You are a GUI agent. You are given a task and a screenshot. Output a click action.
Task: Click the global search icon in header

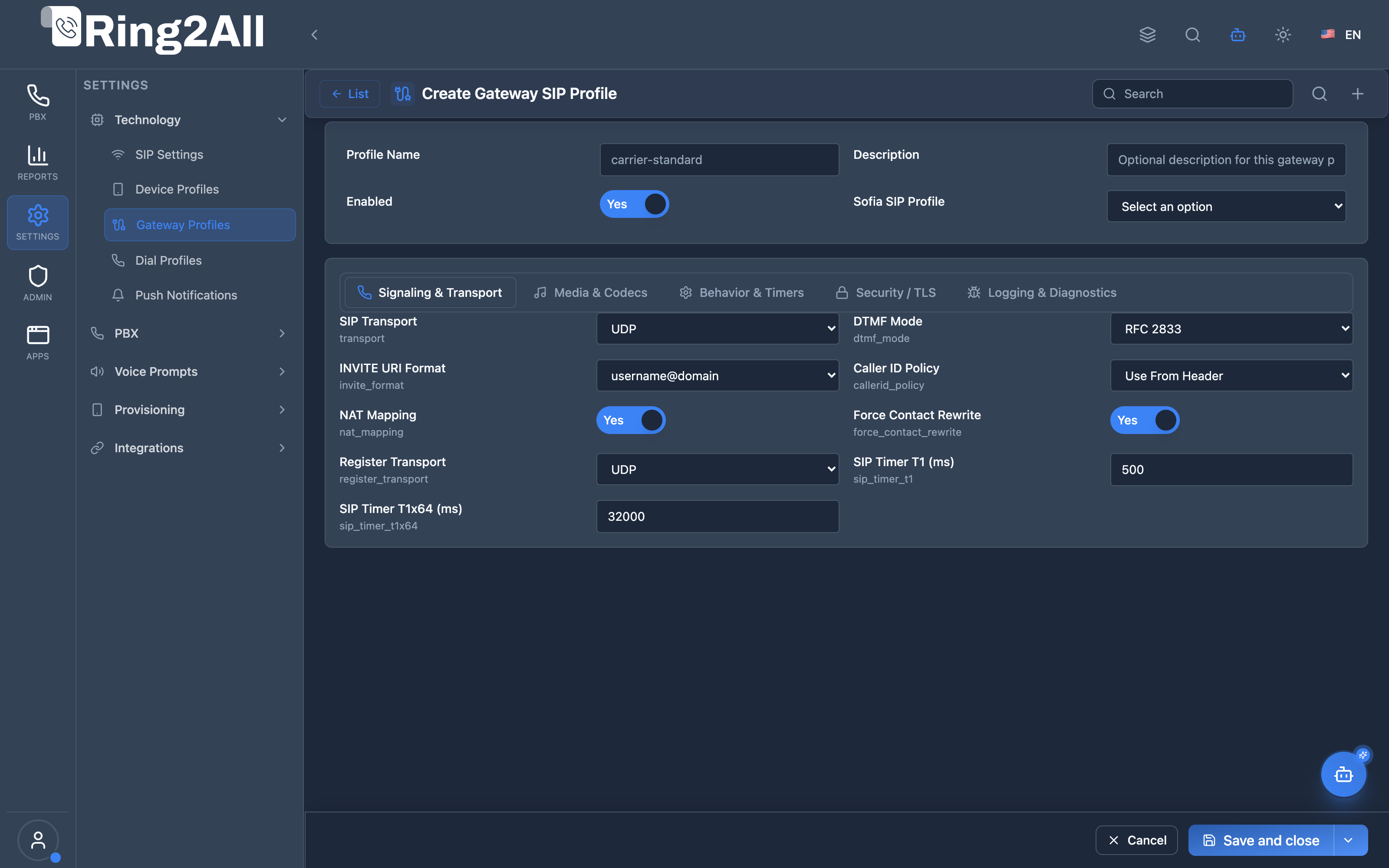[x=1193, y=34]
